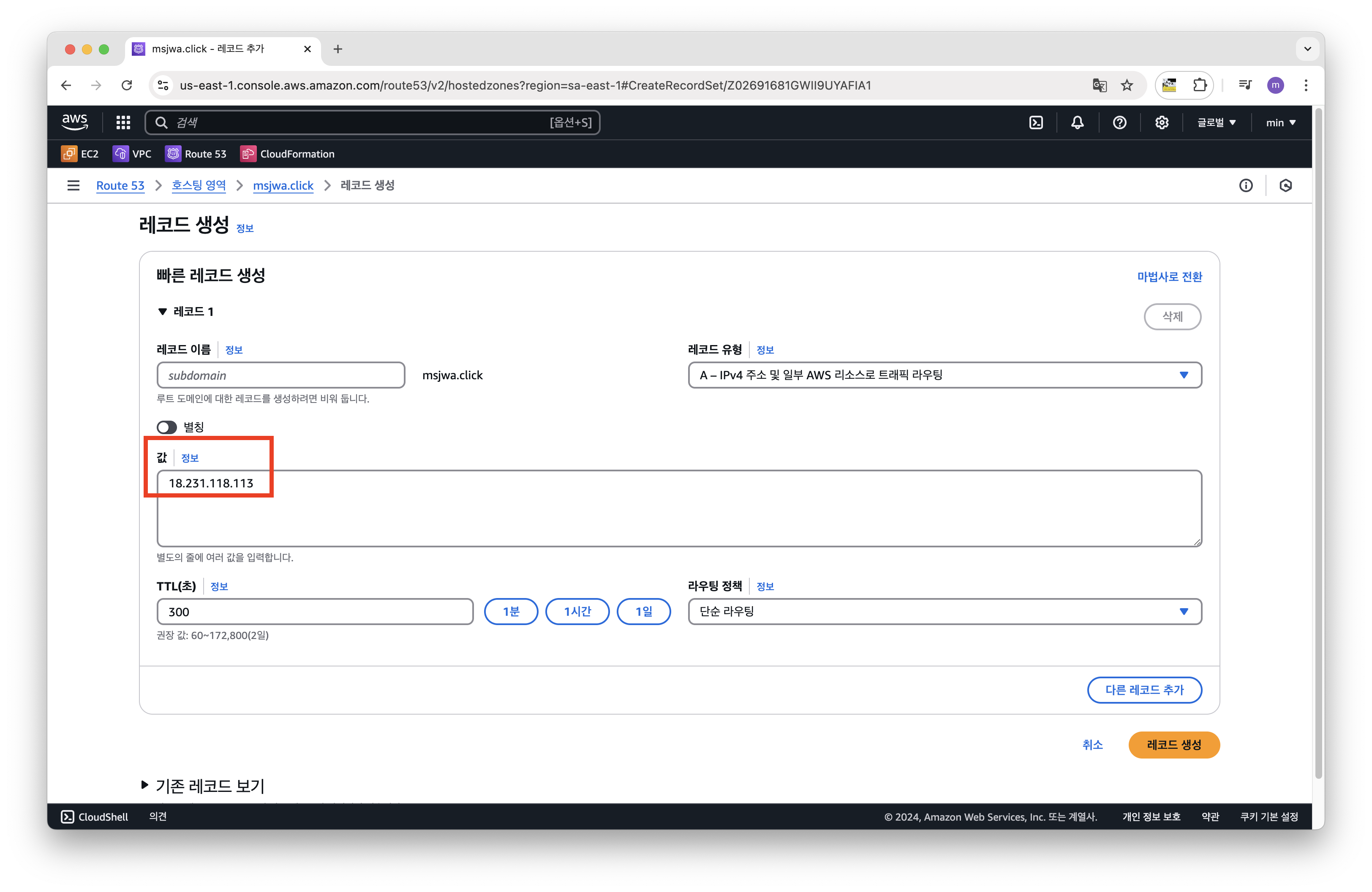The width and height of the screenshot is (1372, 892).
Task: Click the subdomain record name field
Action: (281, 375)
